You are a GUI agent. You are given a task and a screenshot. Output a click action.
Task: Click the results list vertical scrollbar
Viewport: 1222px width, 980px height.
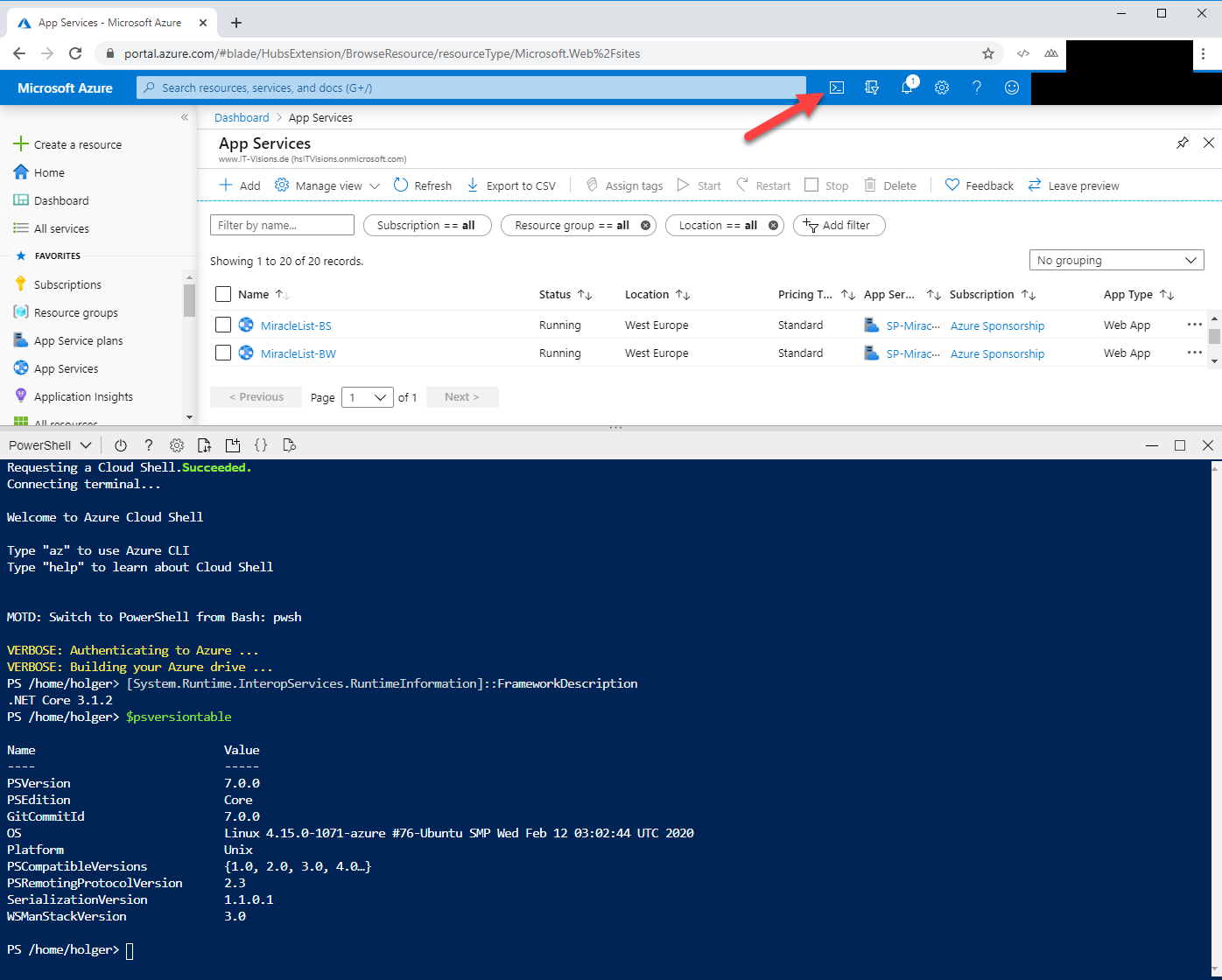[1213, 337]
